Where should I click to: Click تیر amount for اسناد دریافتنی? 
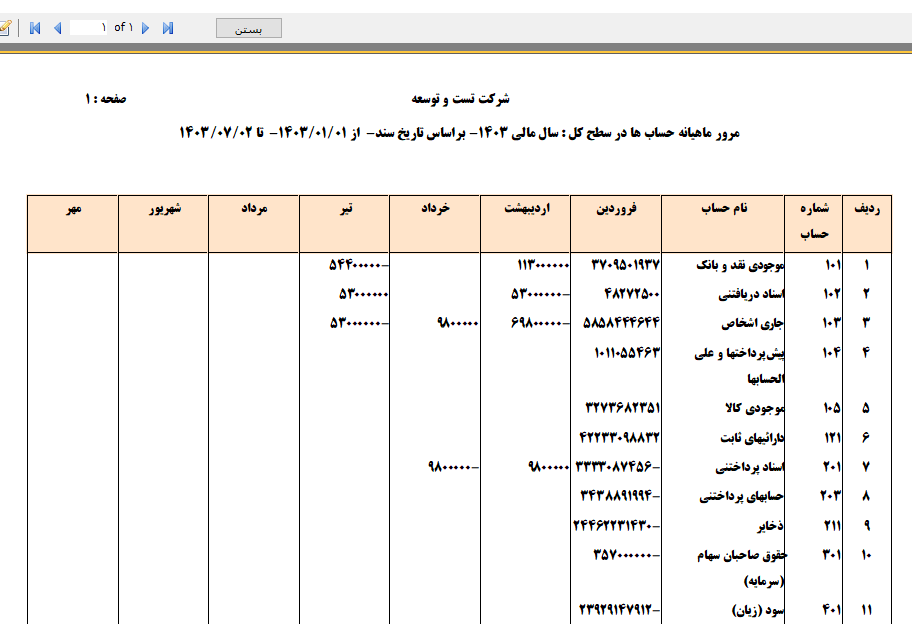coord(364,294)
